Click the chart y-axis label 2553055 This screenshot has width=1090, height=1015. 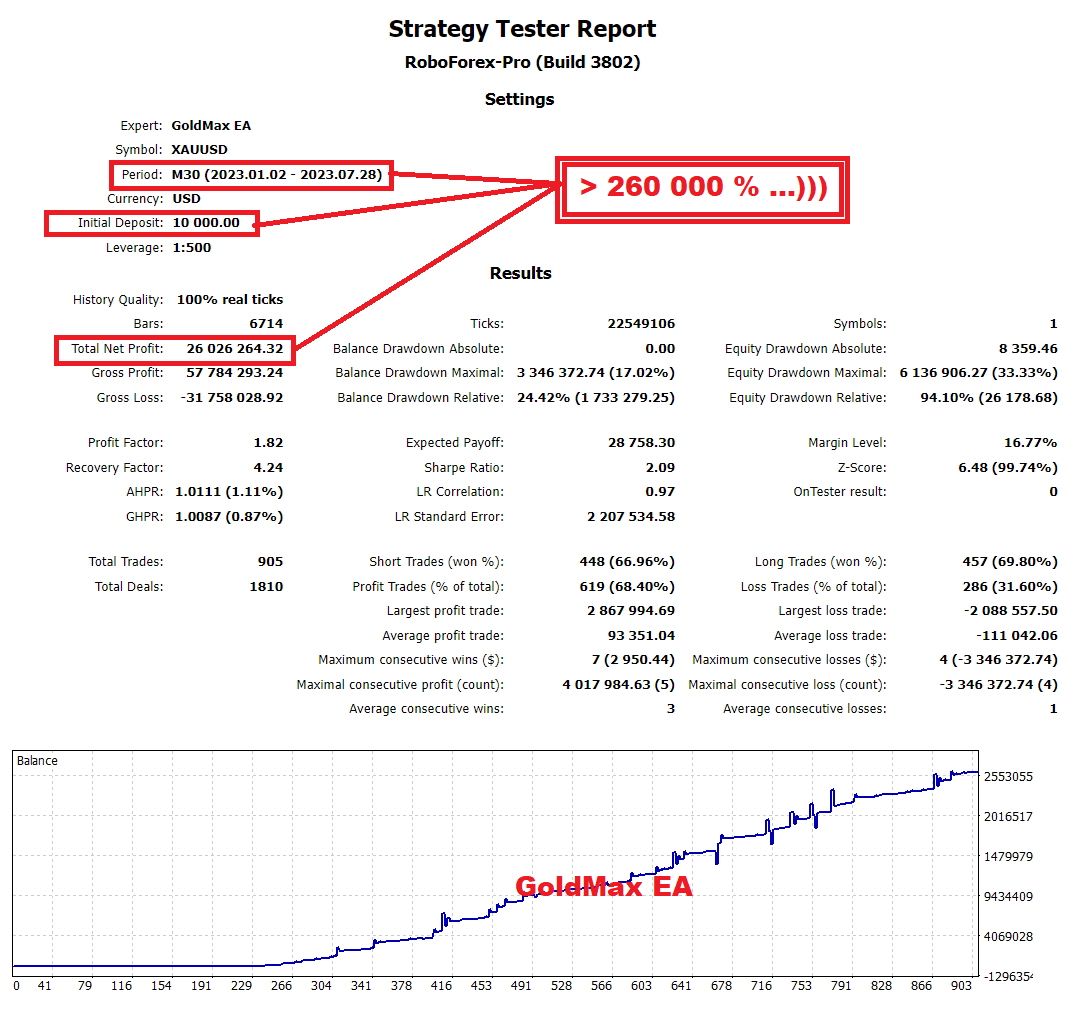pyautogui.click(x=1008, y=777)
